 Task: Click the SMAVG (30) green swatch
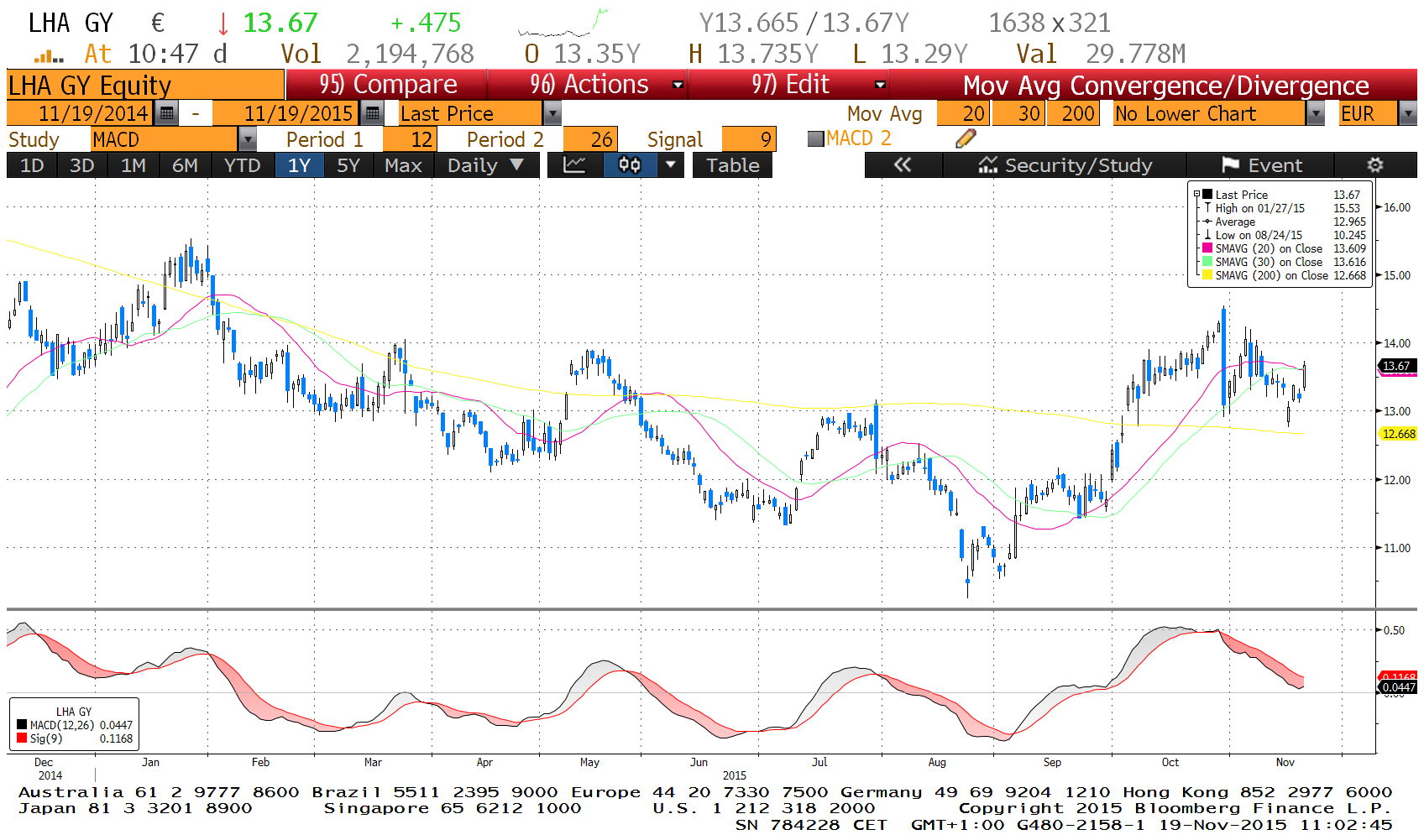pyautogui.click(x=1207, y=262)
